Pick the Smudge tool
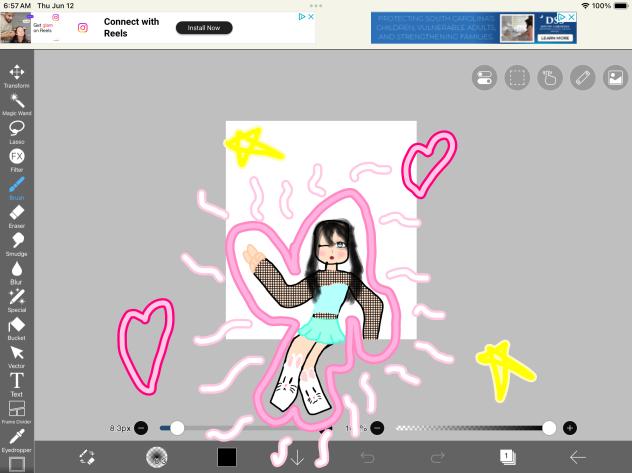Viewport: 632px width, 473px height. 17,244
